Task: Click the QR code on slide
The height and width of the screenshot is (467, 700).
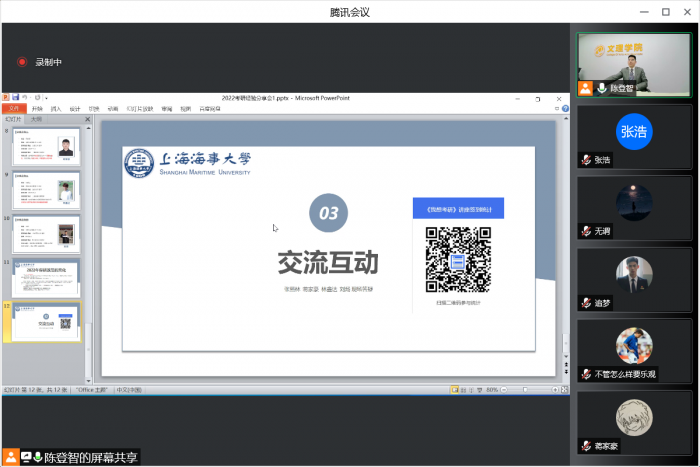Action: (458, 260)
